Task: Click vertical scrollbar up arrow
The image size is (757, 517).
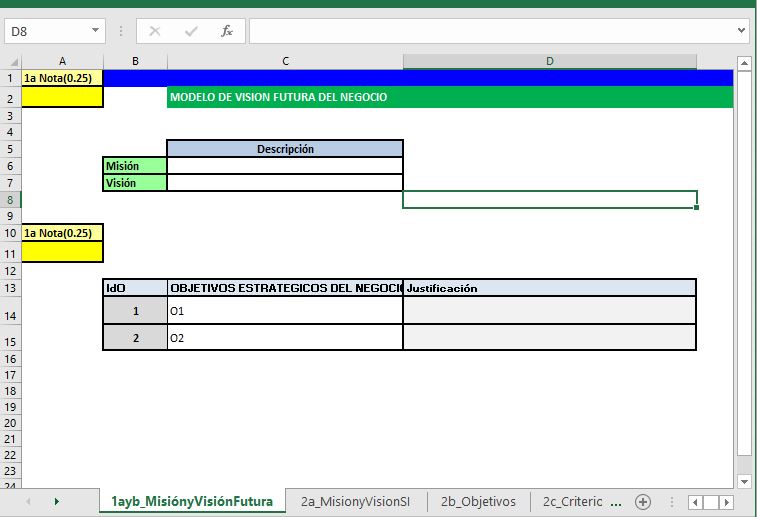Action: pyautogui.click(x=744, y=63)
